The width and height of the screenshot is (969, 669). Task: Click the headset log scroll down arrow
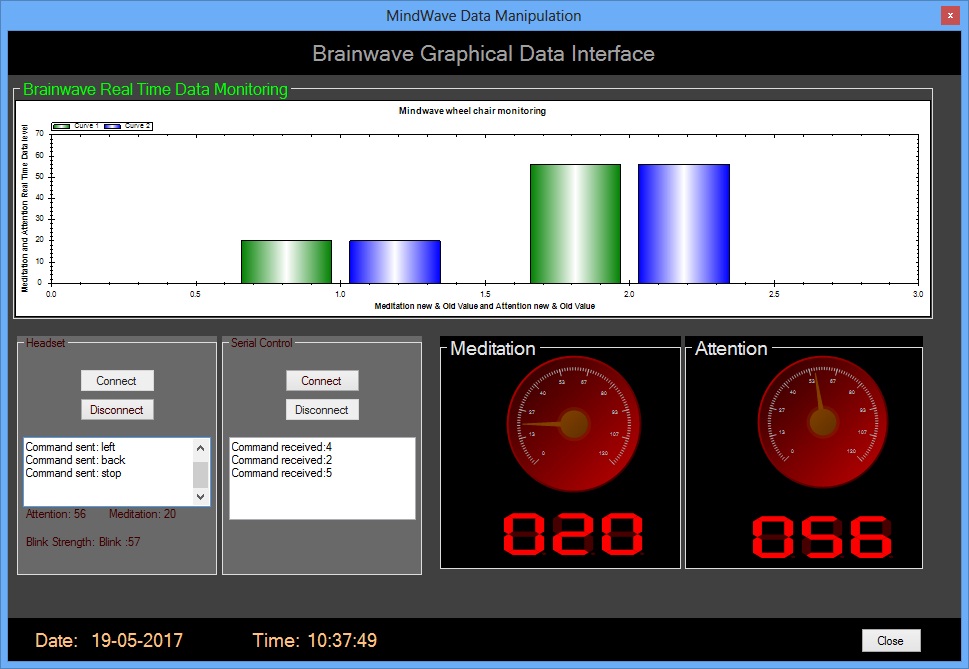(201, 496)
